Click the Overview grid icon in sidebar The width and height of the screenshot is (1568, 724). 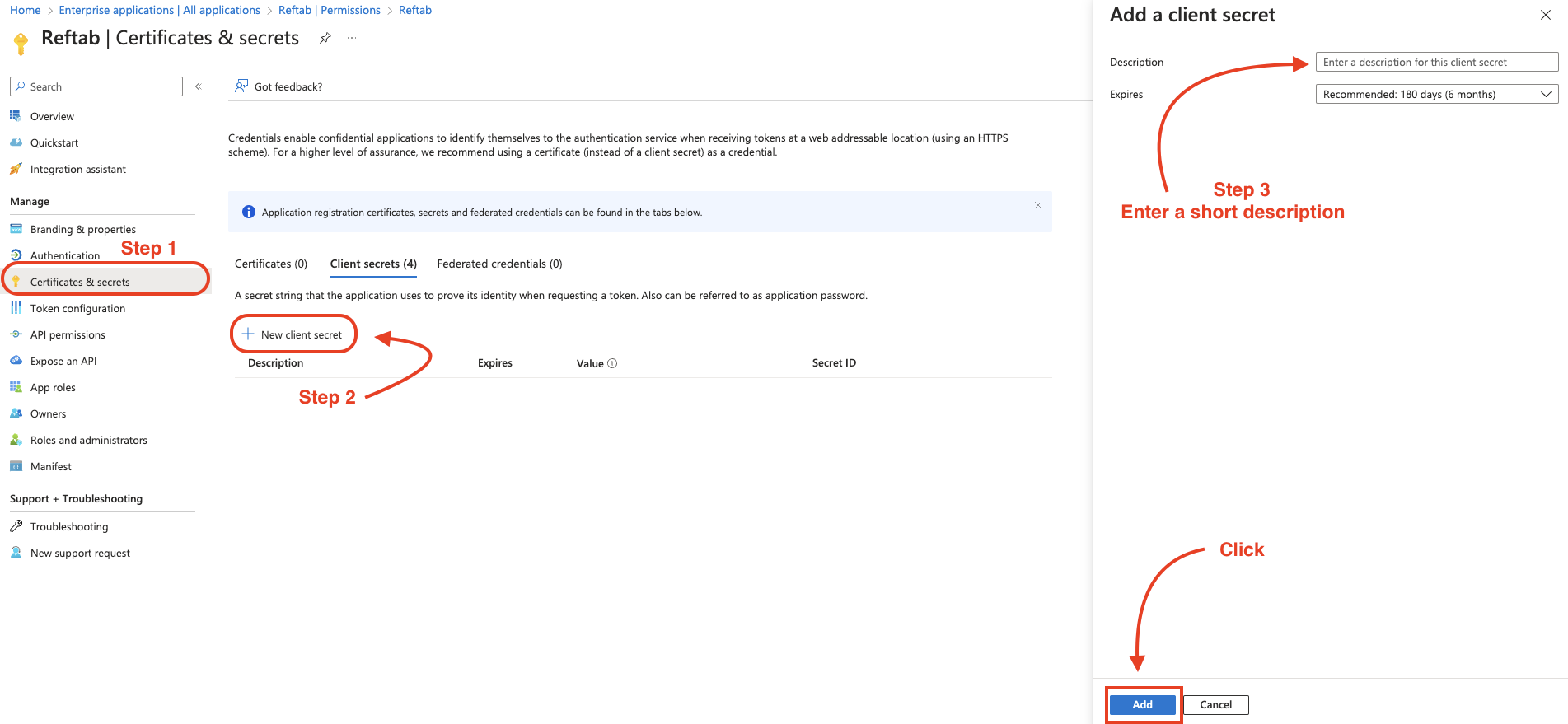point(16,116)
